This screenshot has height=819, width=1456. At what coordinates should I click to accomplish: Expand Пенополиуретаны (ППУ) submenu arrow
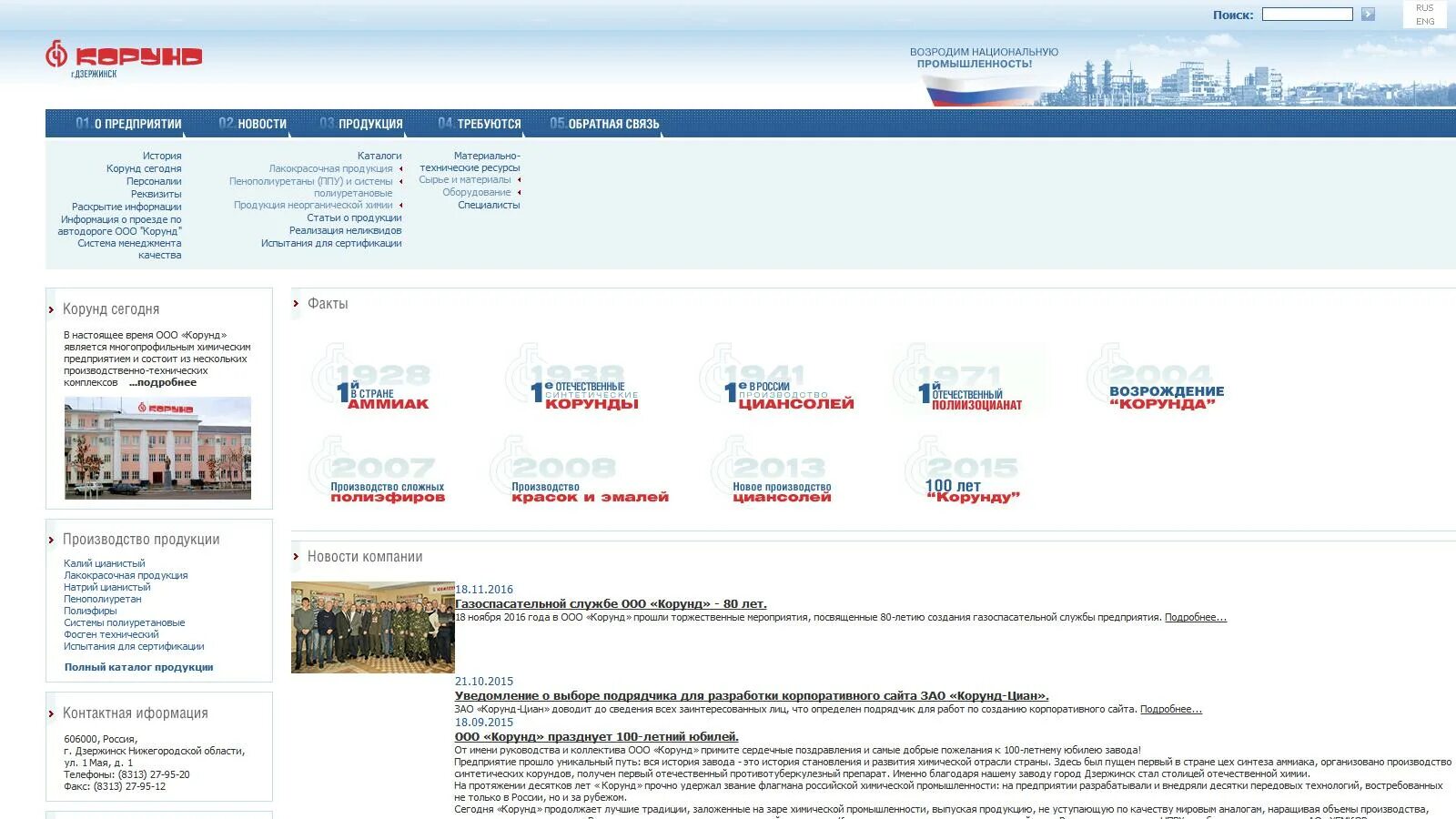(400, 181)
